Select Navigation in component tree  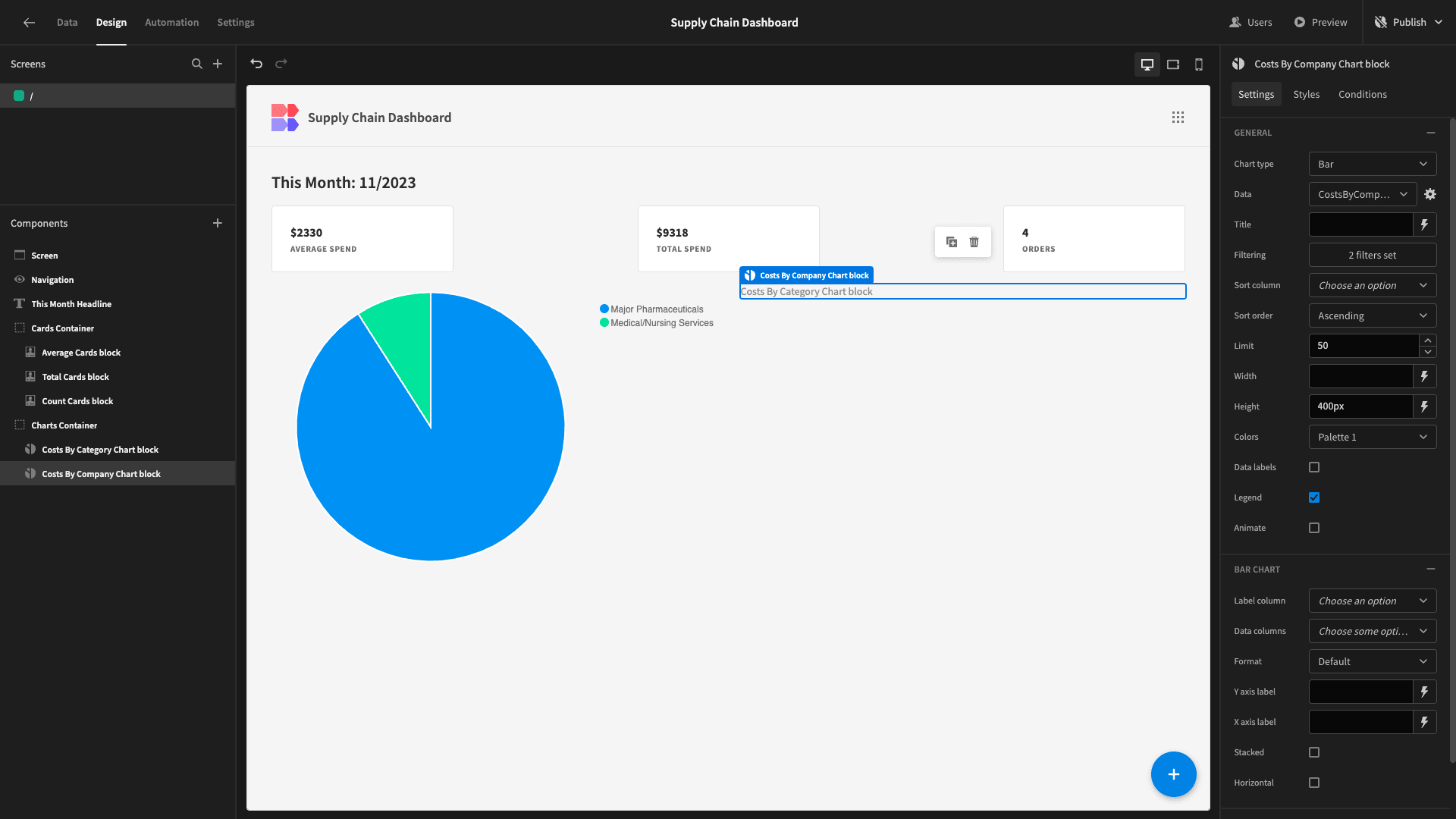pyautogui.click(x=118, y=280)
